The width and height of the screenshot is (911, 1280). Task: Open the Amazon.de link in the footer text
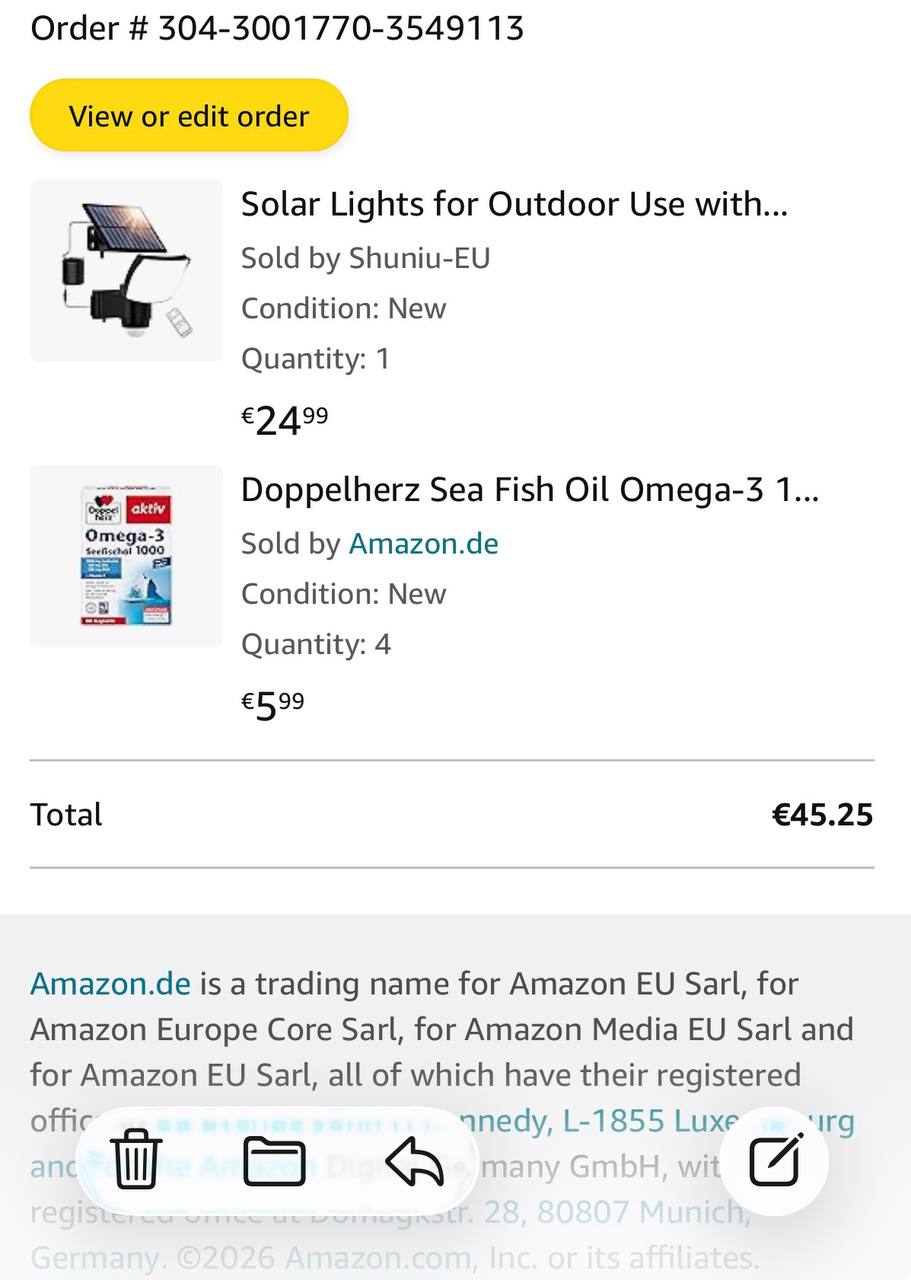click(x=110, y=984)
